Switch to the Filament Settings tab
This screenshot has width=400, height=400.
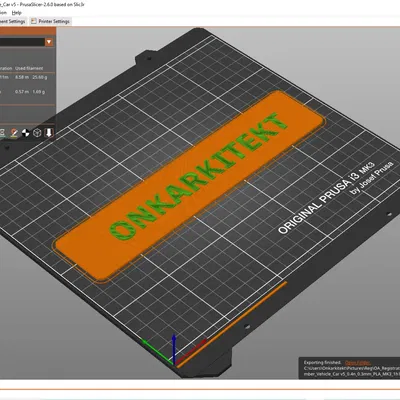[x=12, y=21]
